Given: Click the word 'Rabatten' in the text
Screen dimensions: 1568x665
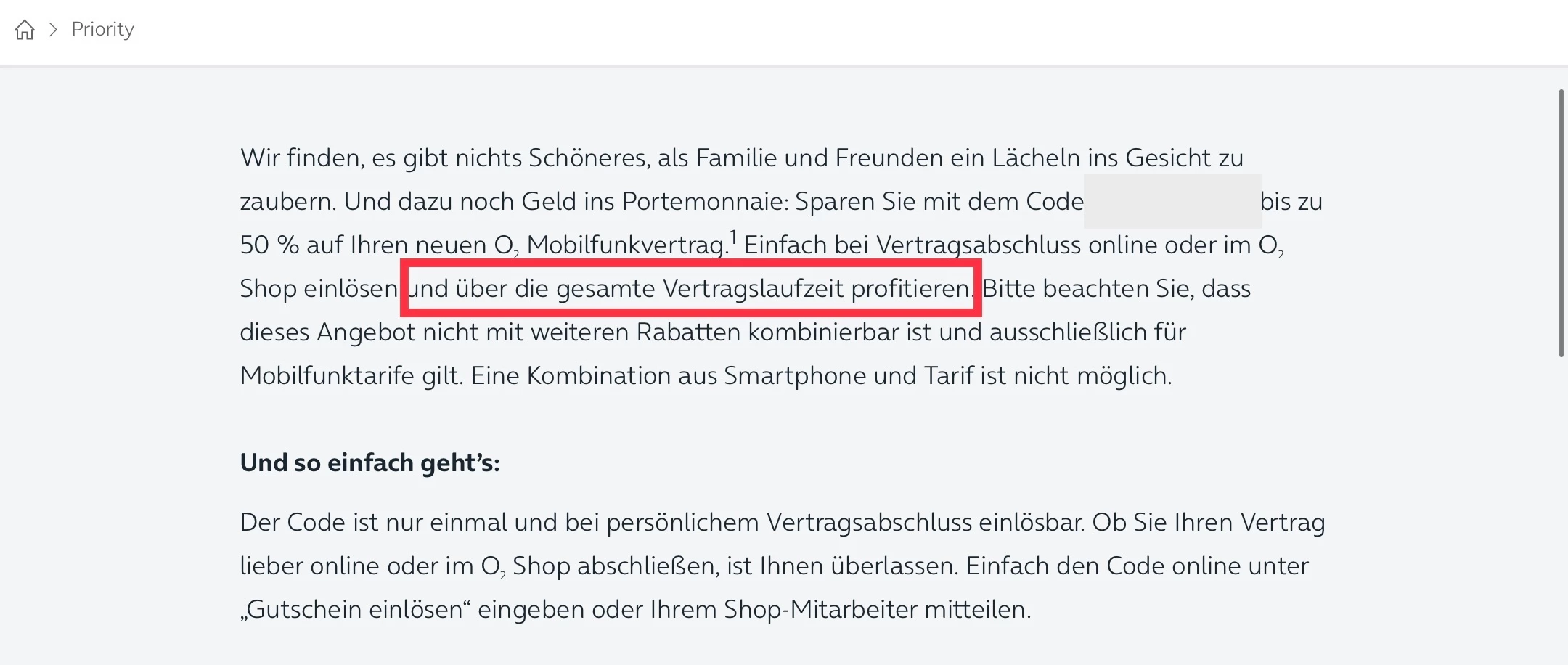Looking at the screenshot, I should pos(689,332).
